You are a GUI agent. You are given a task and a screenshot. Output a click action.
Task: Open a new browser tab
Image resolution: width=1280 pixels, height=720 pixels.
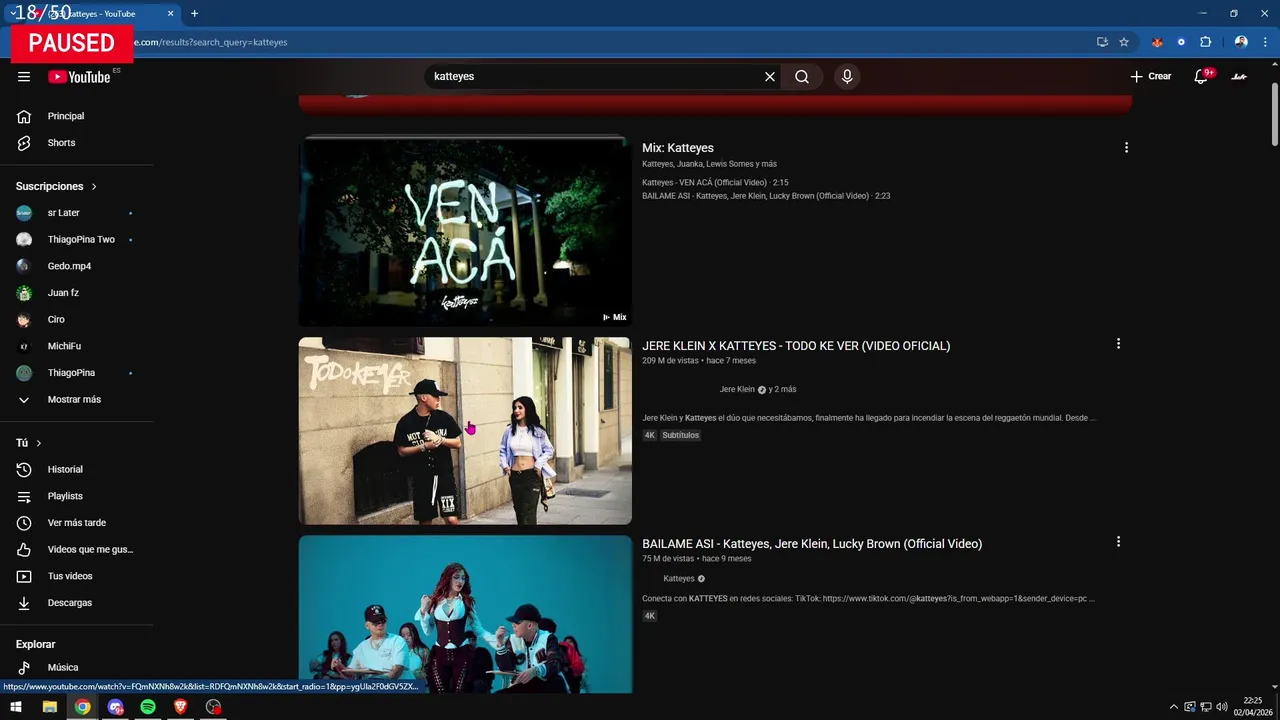point(194,14)
